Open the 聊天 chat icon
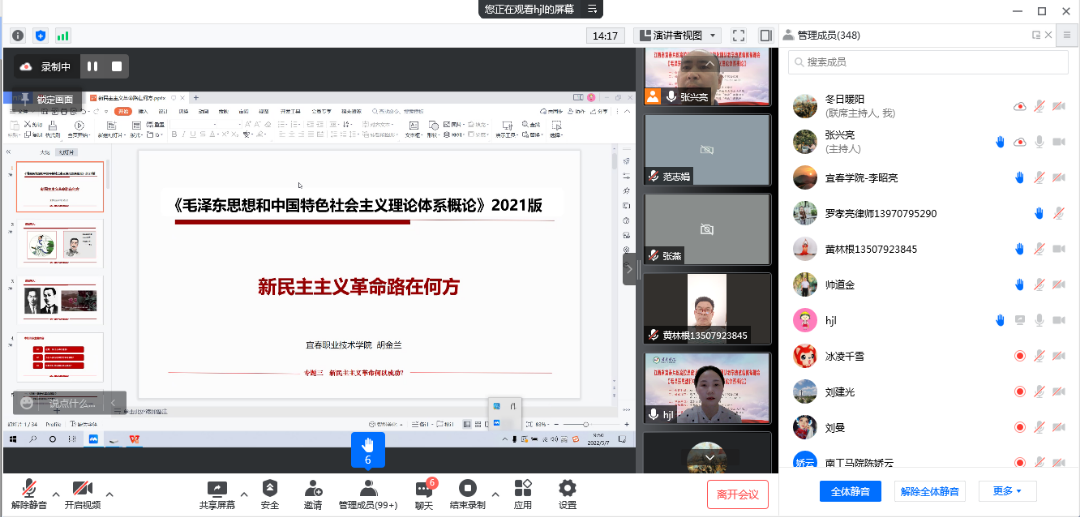This screenshot has width=1080, height=517. [424, 489]
